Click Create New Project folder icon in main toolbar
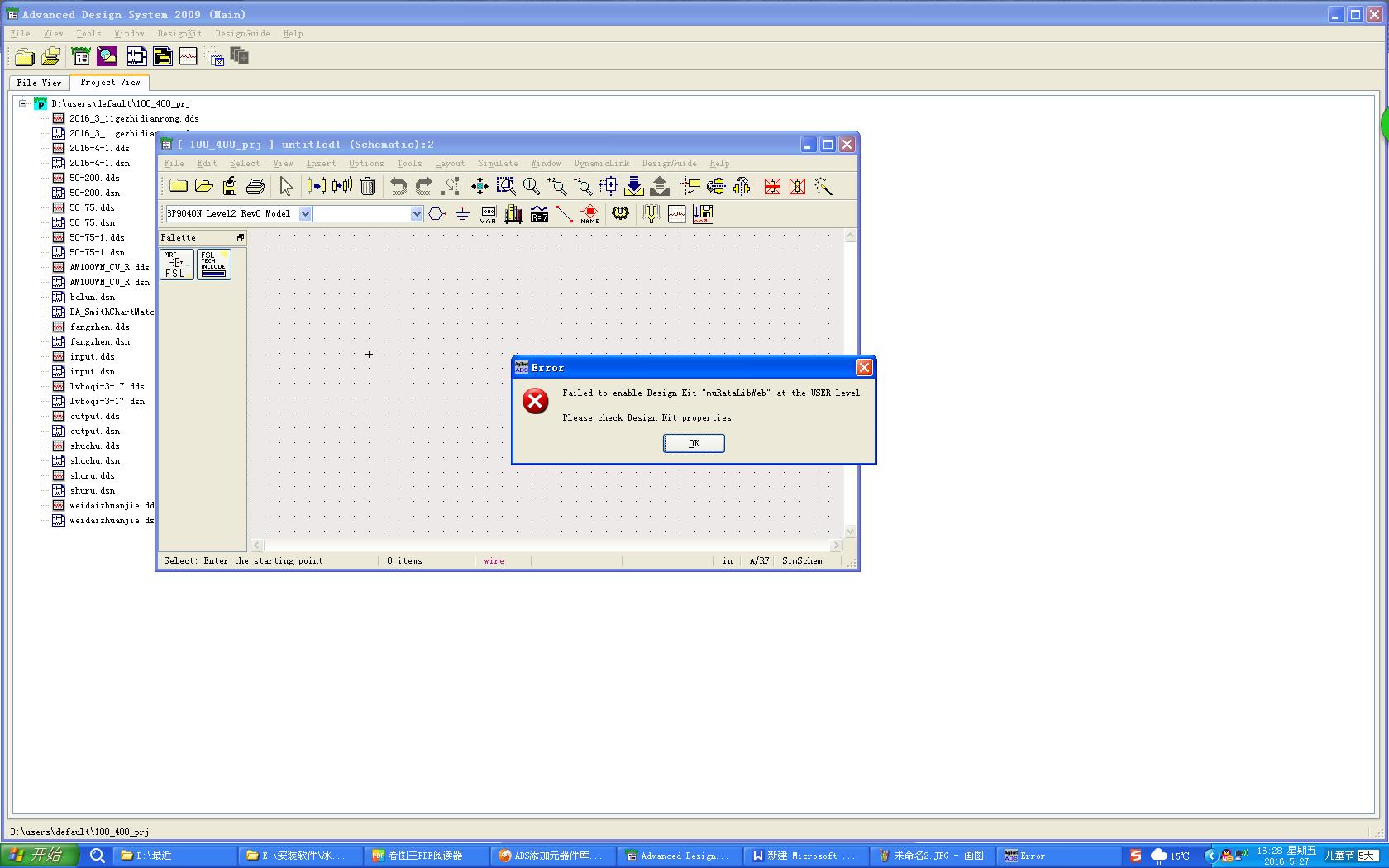The image size is (1389, 868). point(25,56)
